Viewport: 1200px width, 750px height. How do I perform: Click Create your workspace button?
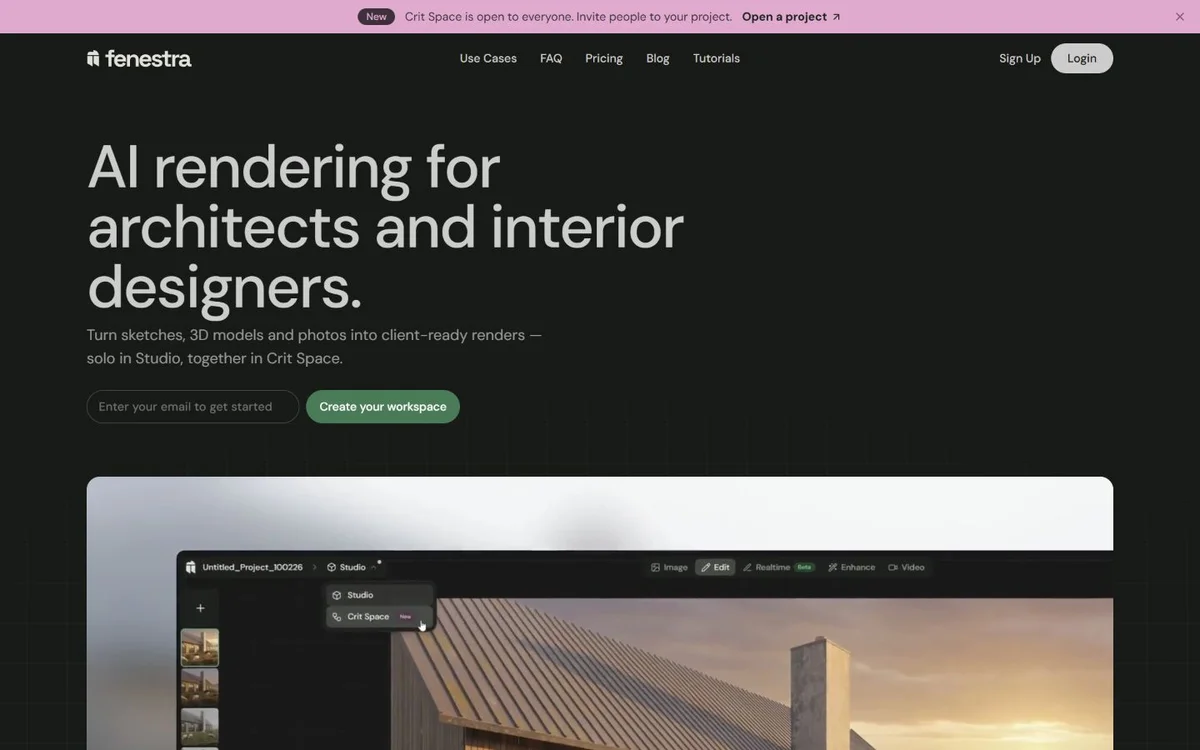[383, 407]
